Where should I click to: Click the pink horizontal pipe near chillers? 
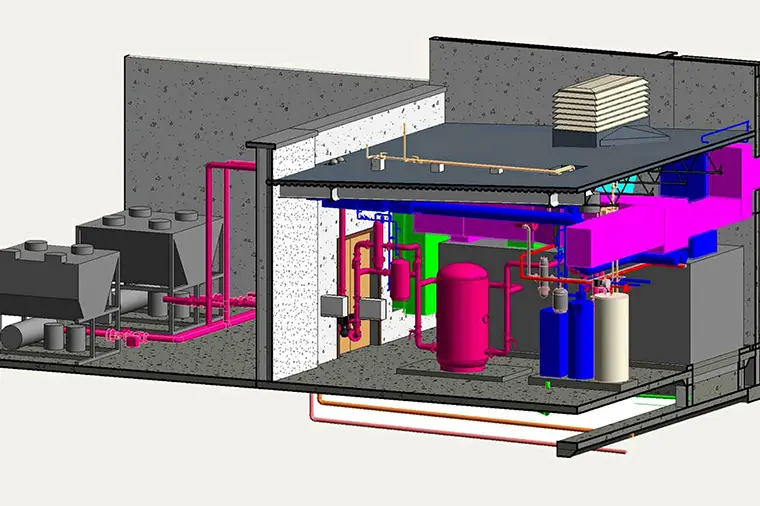200,300
